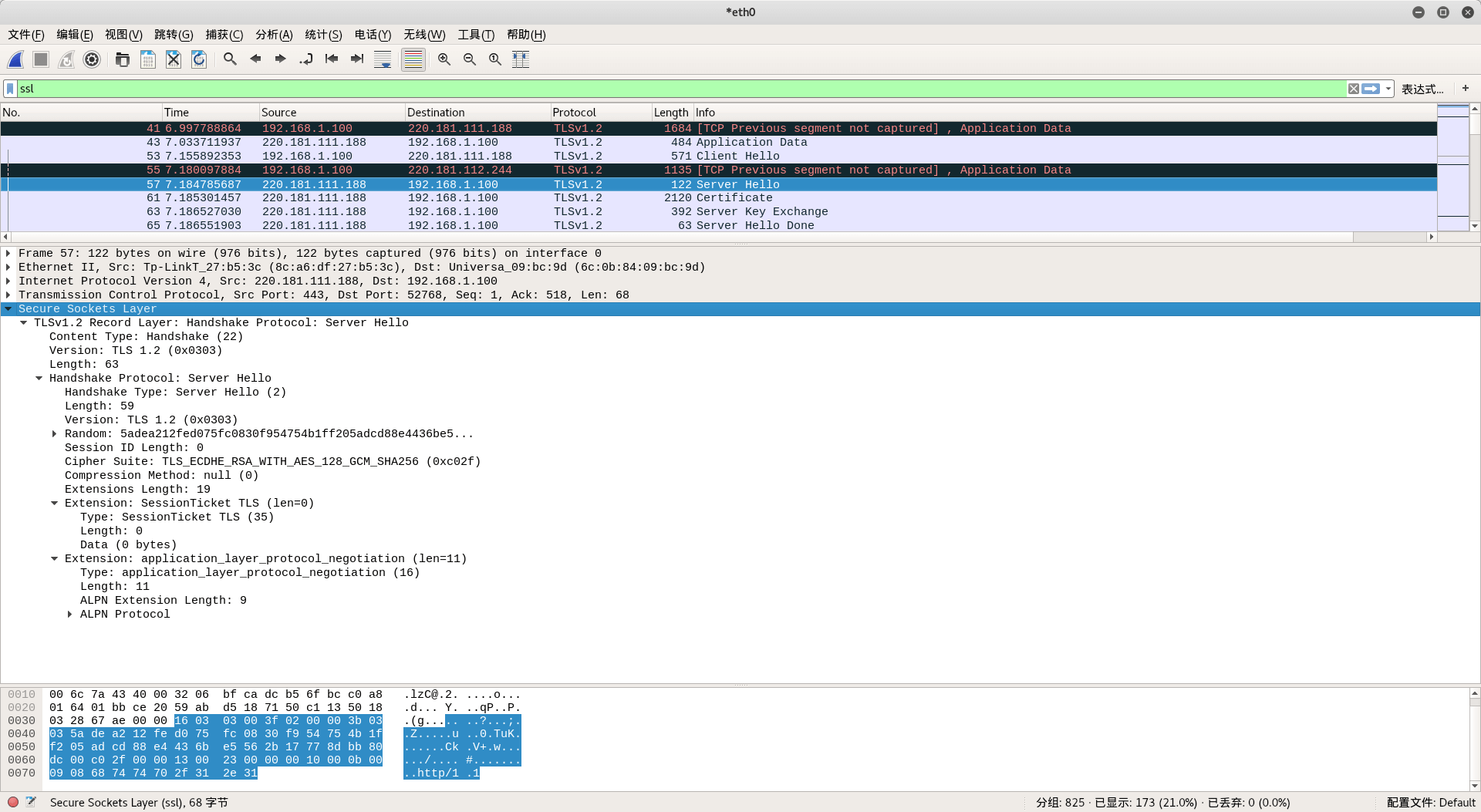Collapse TLSv1.2 Record Layer node
This screenshot has width=1481, height=812.
(24, 322)
